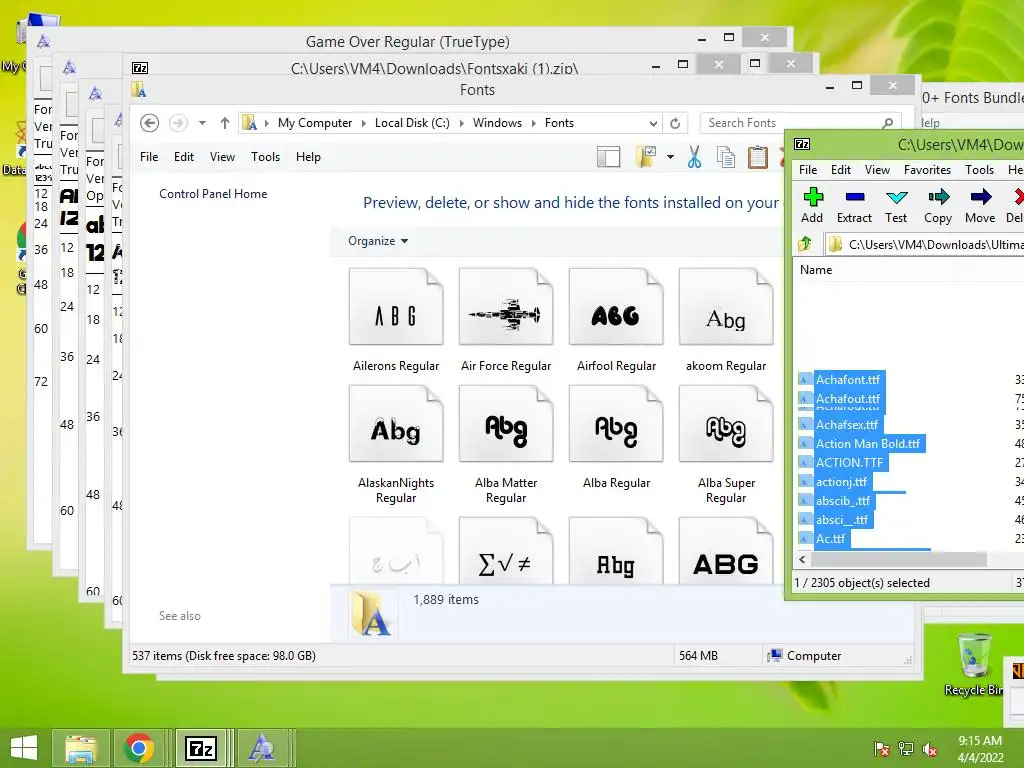
Task: Select the Ailerons Regular font
Action: click(x=396, y=320)
